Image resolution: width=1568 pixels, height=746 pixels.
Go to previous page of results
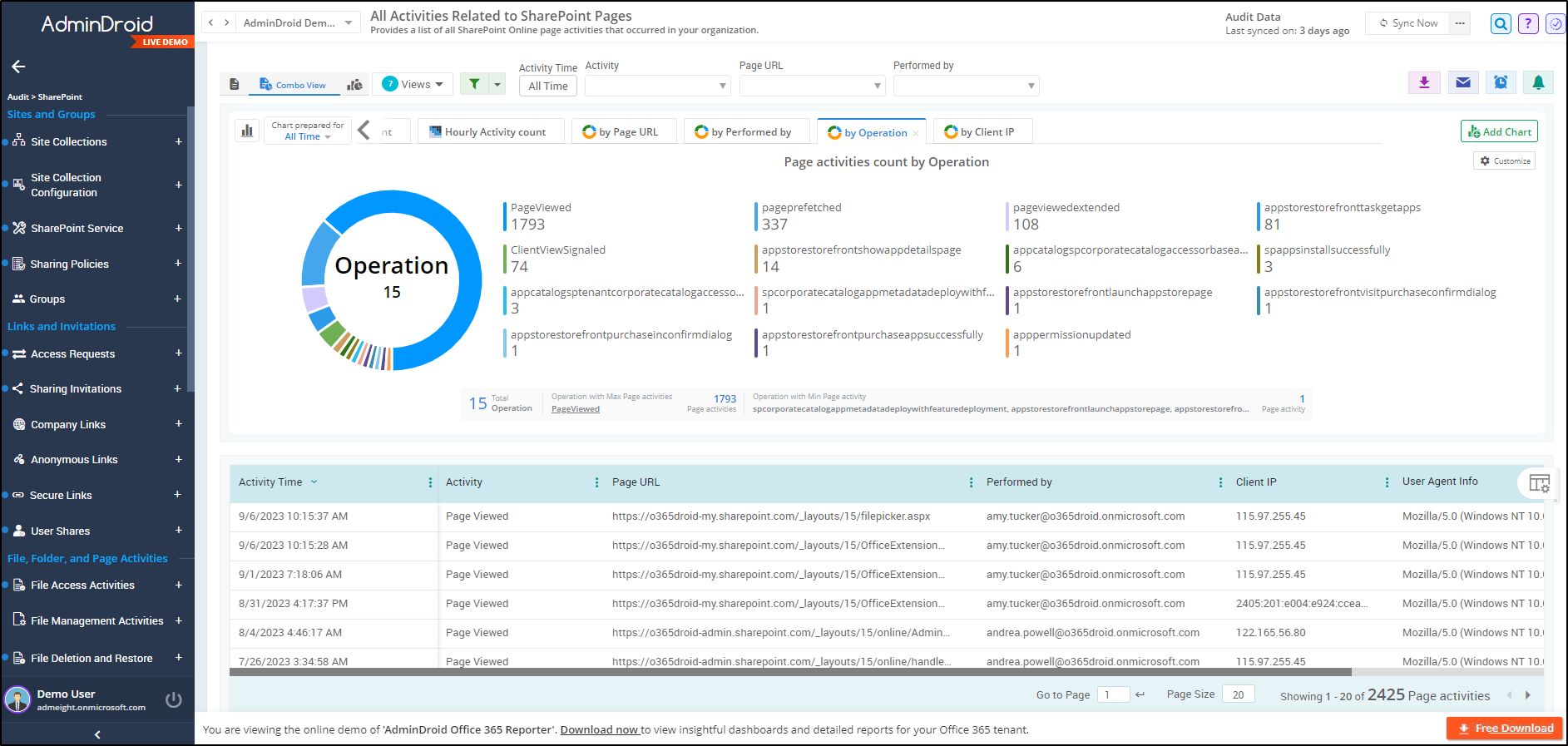[1510, 695]
